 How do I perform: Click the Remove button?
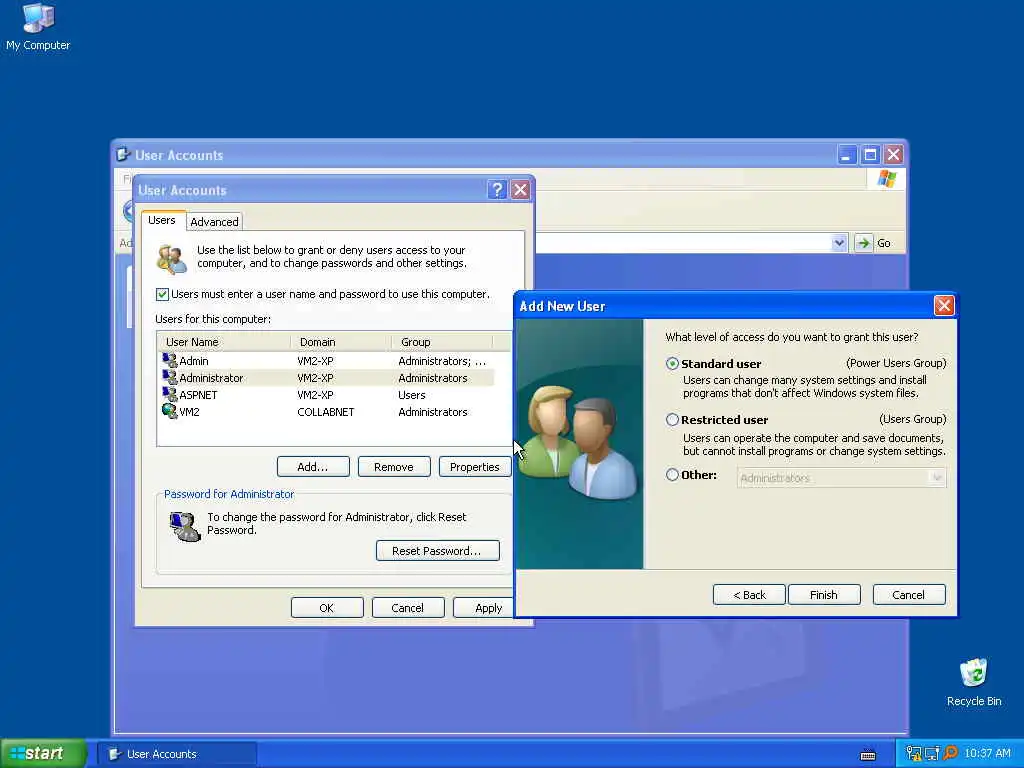pyautogui.click(x=394, y=467)
